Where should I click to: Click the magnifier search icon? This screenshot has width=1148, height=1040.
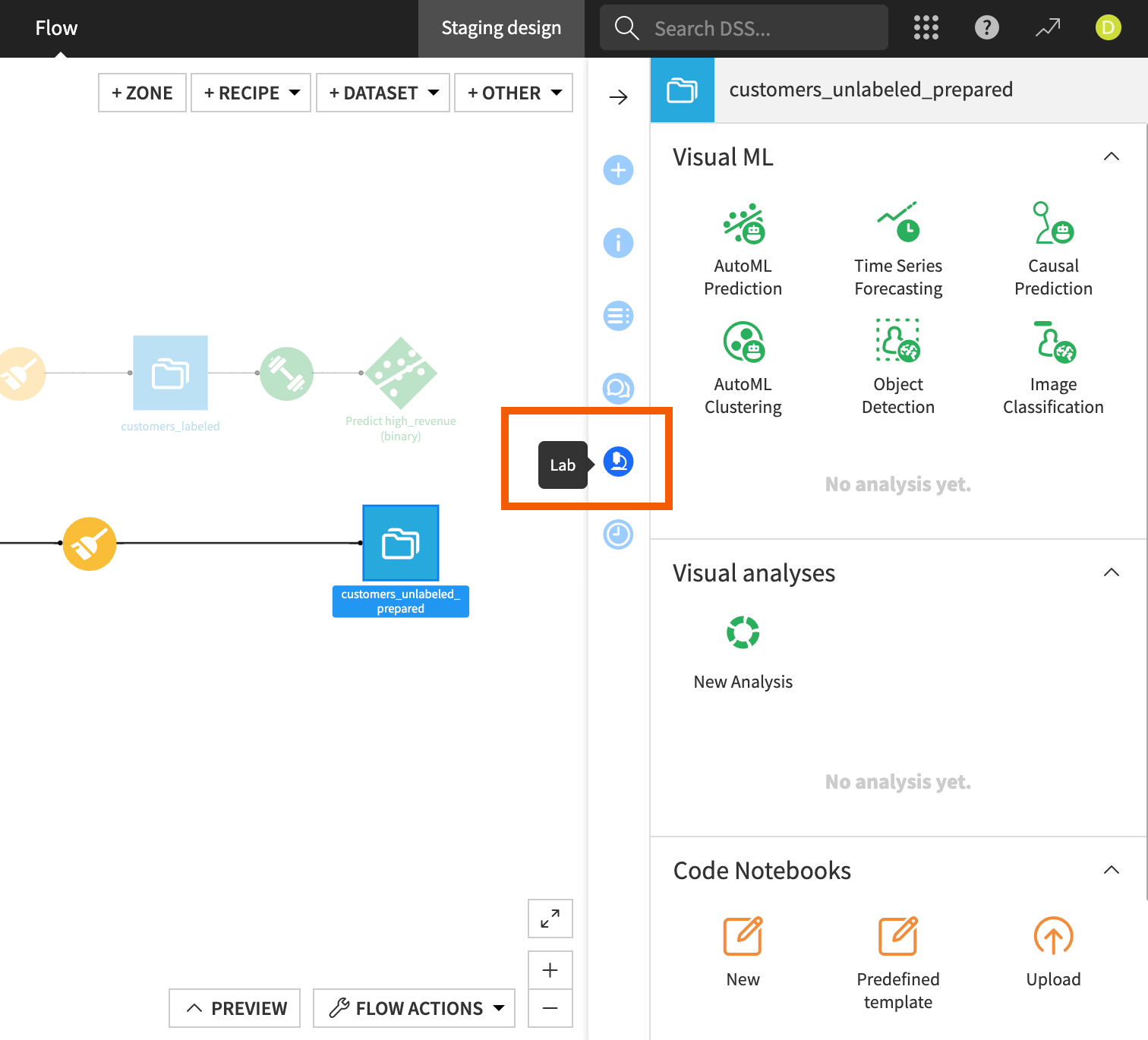tap(626, 28)
